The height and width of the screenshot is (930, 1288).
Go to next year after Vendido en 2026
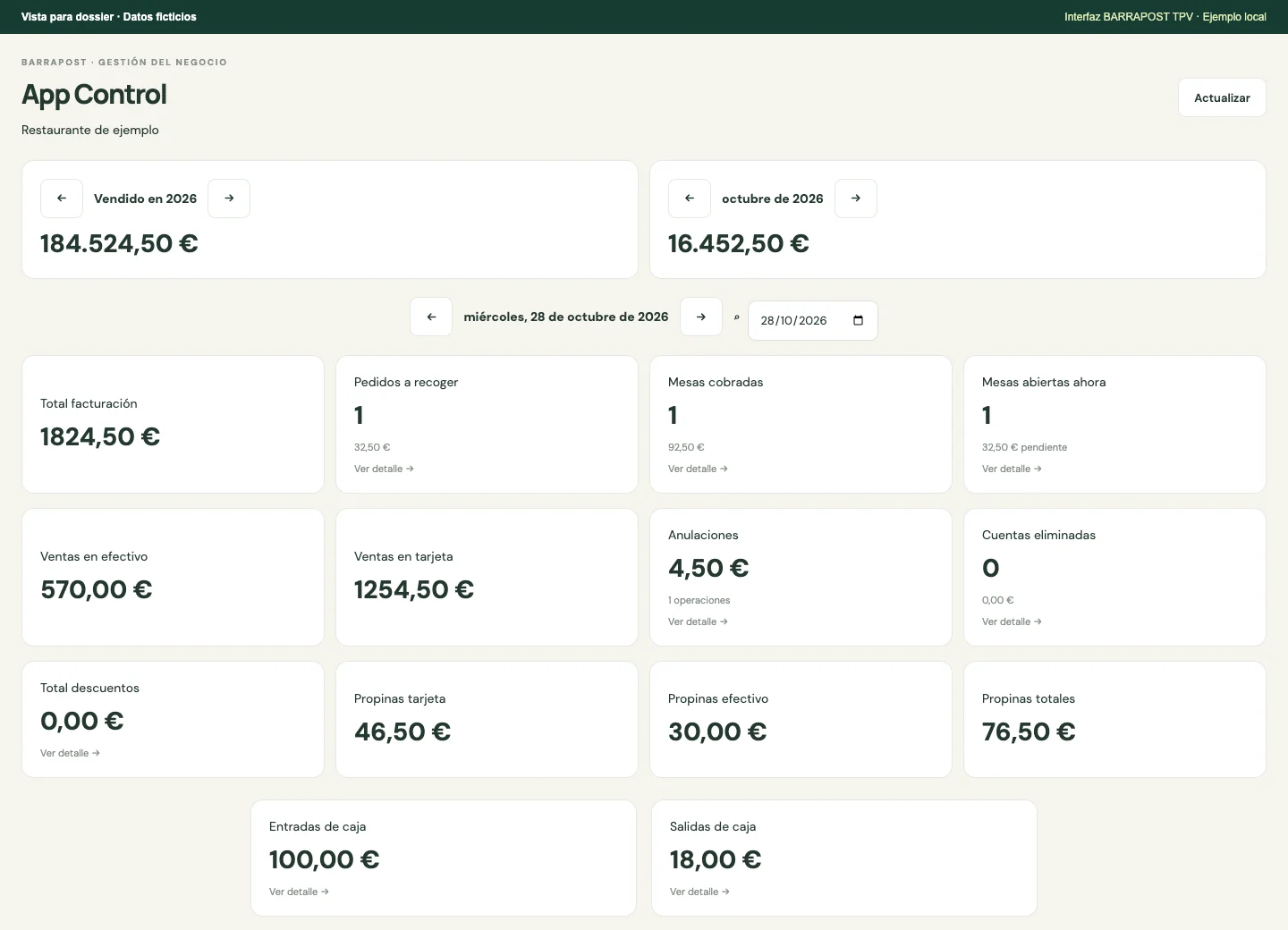pos(229,199)
